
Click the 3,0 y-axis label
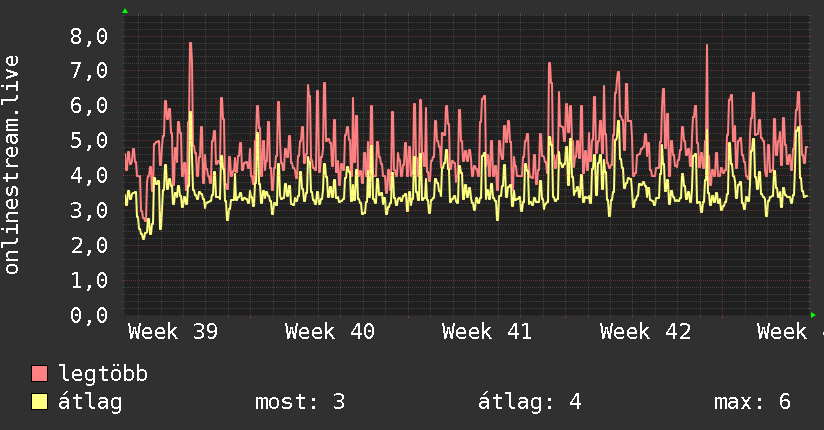pos(89,210)
